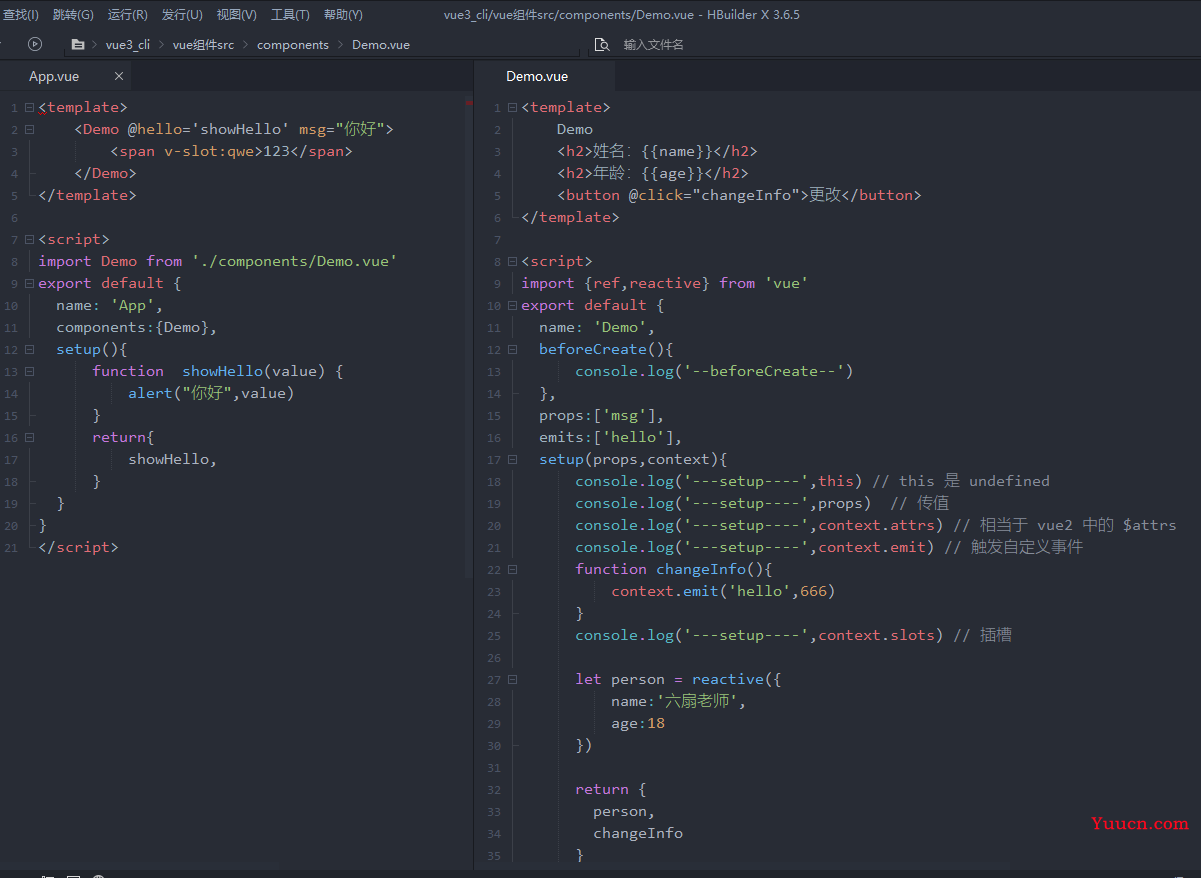The width and height of the screenshot is (1201, 878).
Task: Open the 跳转(G) menu
Action: (x=73, y=15)
